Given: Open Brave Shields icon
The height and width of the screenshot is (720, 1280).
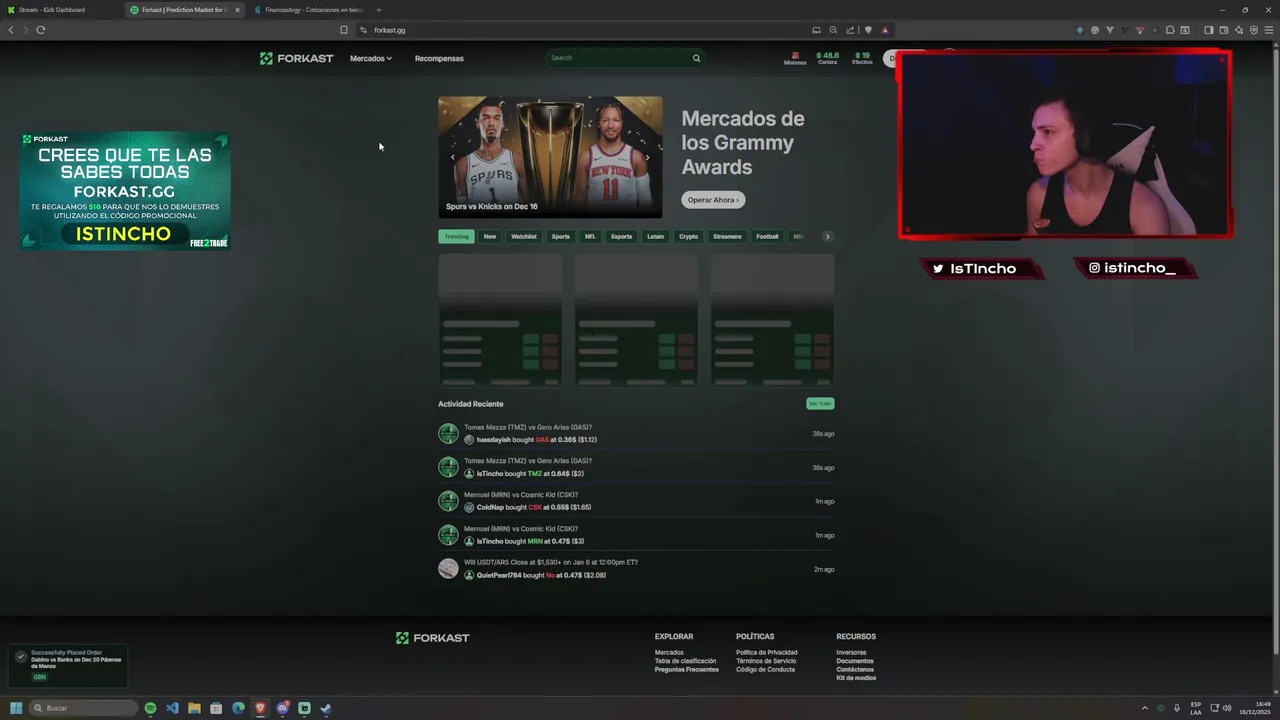Looking at the screenshot, I should (868, 30).
